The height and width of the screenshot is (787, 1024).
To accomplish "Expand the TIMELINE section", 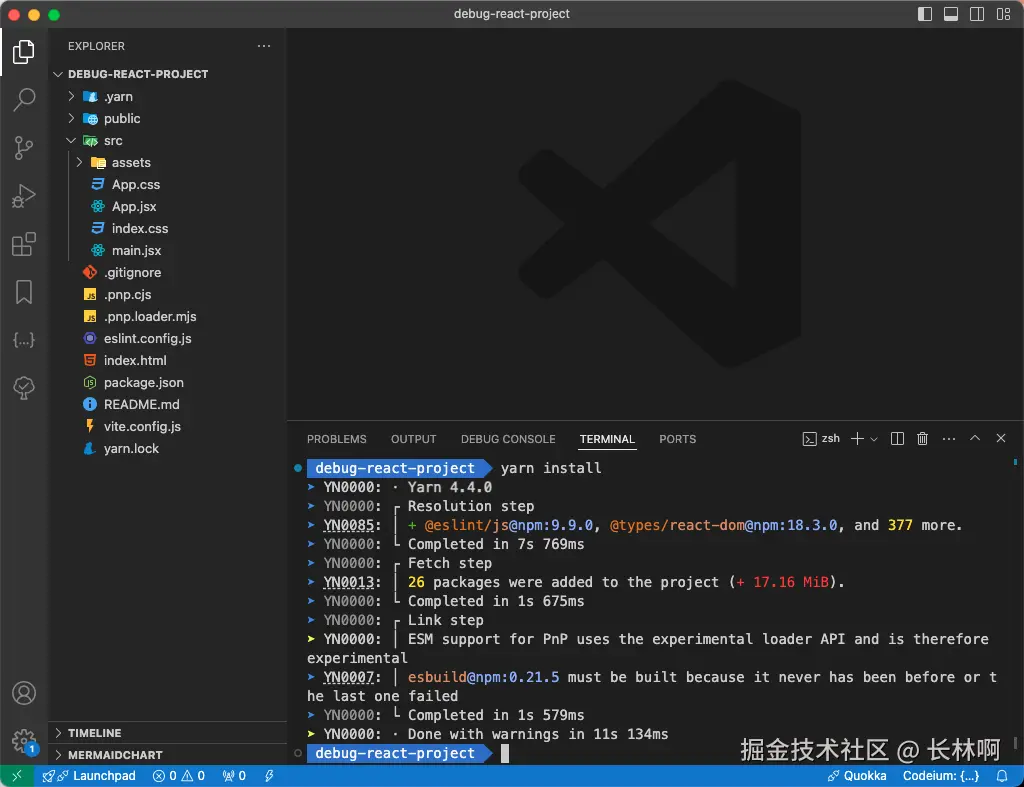I will point(95,733).
